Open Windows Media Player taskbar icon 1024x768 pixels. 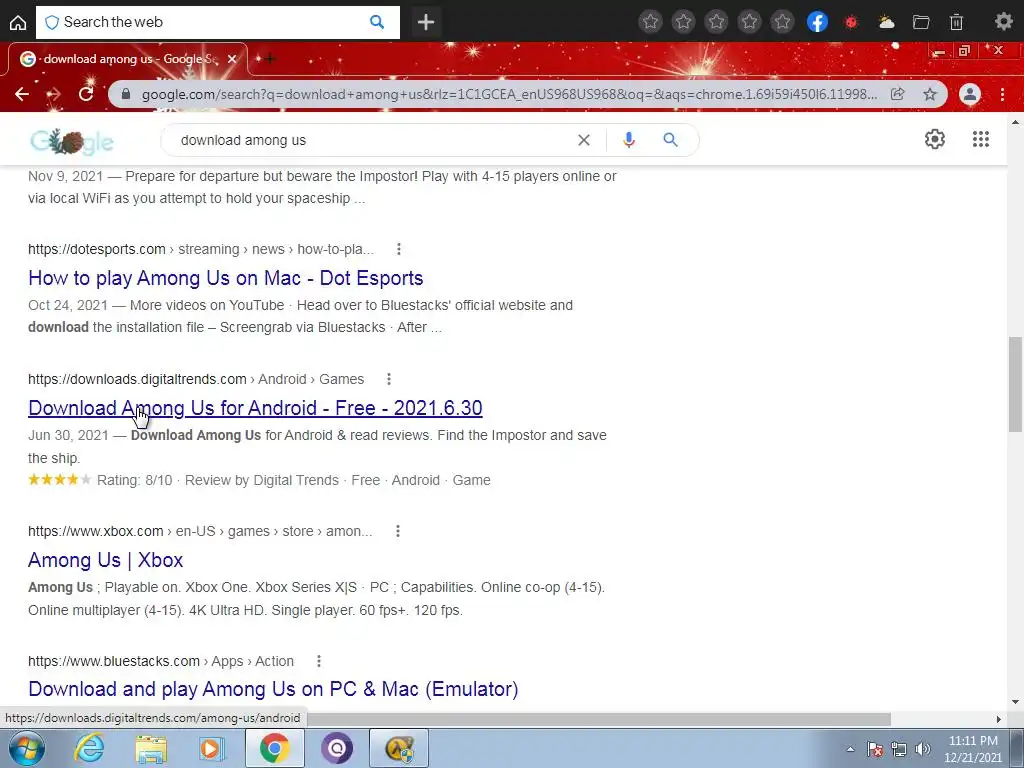coord(210,748)
